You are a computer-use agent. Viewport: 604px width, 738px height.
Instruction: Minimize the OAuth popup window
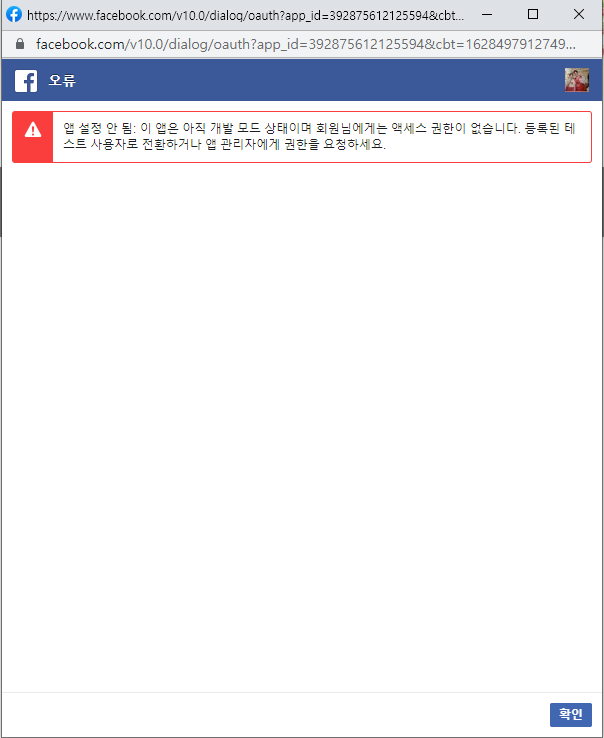[487, 15]
